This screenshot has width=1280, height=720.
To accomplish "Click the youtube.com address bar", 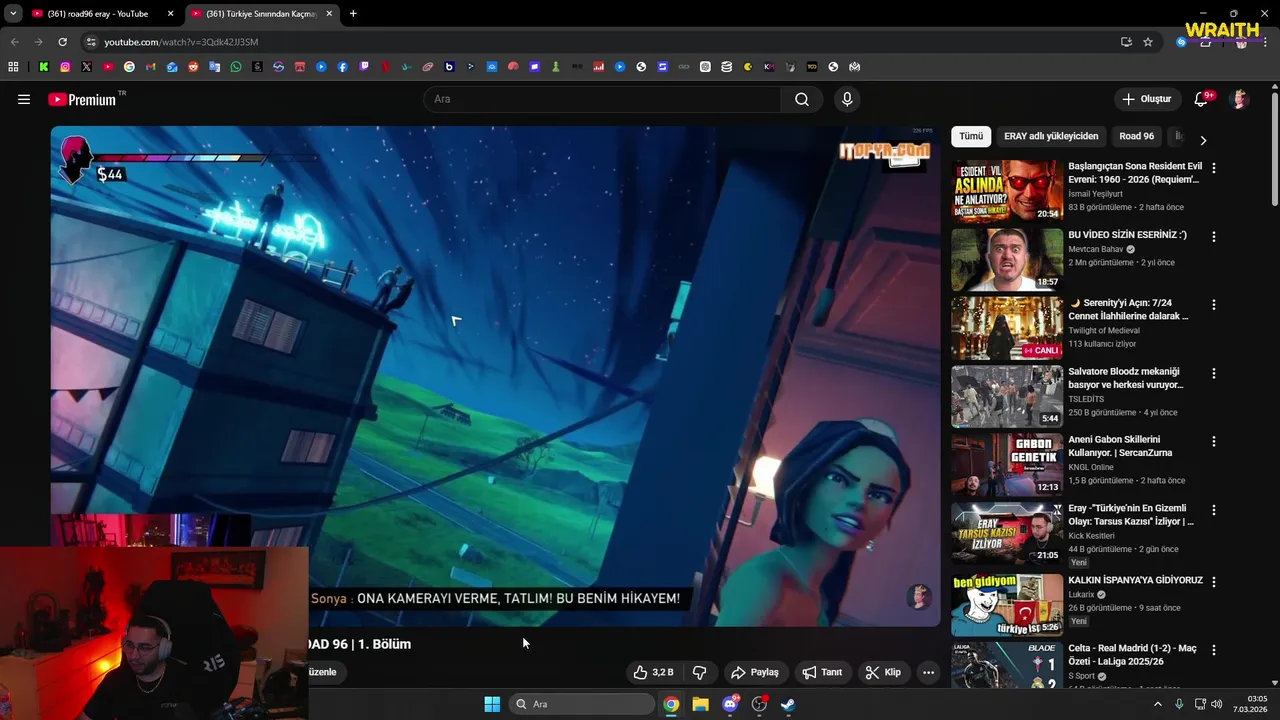I will 600,42.
